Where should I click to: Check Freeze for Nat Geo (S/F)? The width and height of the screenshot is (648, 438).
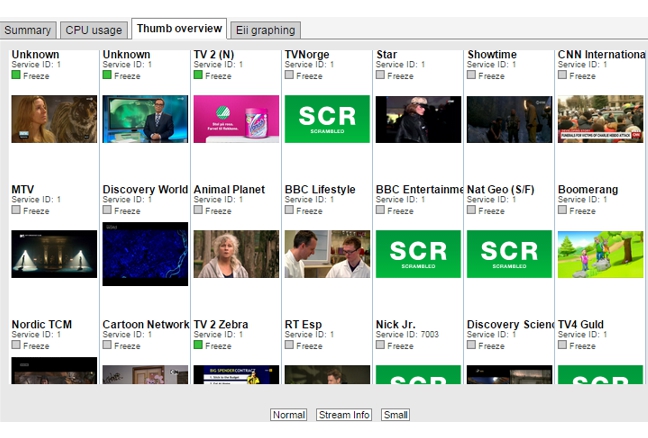pyautogui.click(x=471, y=209)
